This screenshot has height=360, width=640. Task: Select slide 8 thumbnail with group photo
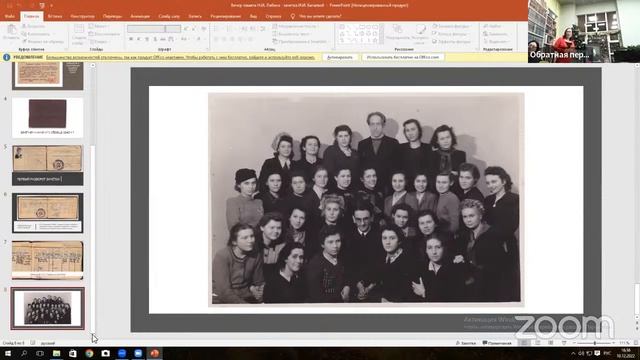[47, 308]
